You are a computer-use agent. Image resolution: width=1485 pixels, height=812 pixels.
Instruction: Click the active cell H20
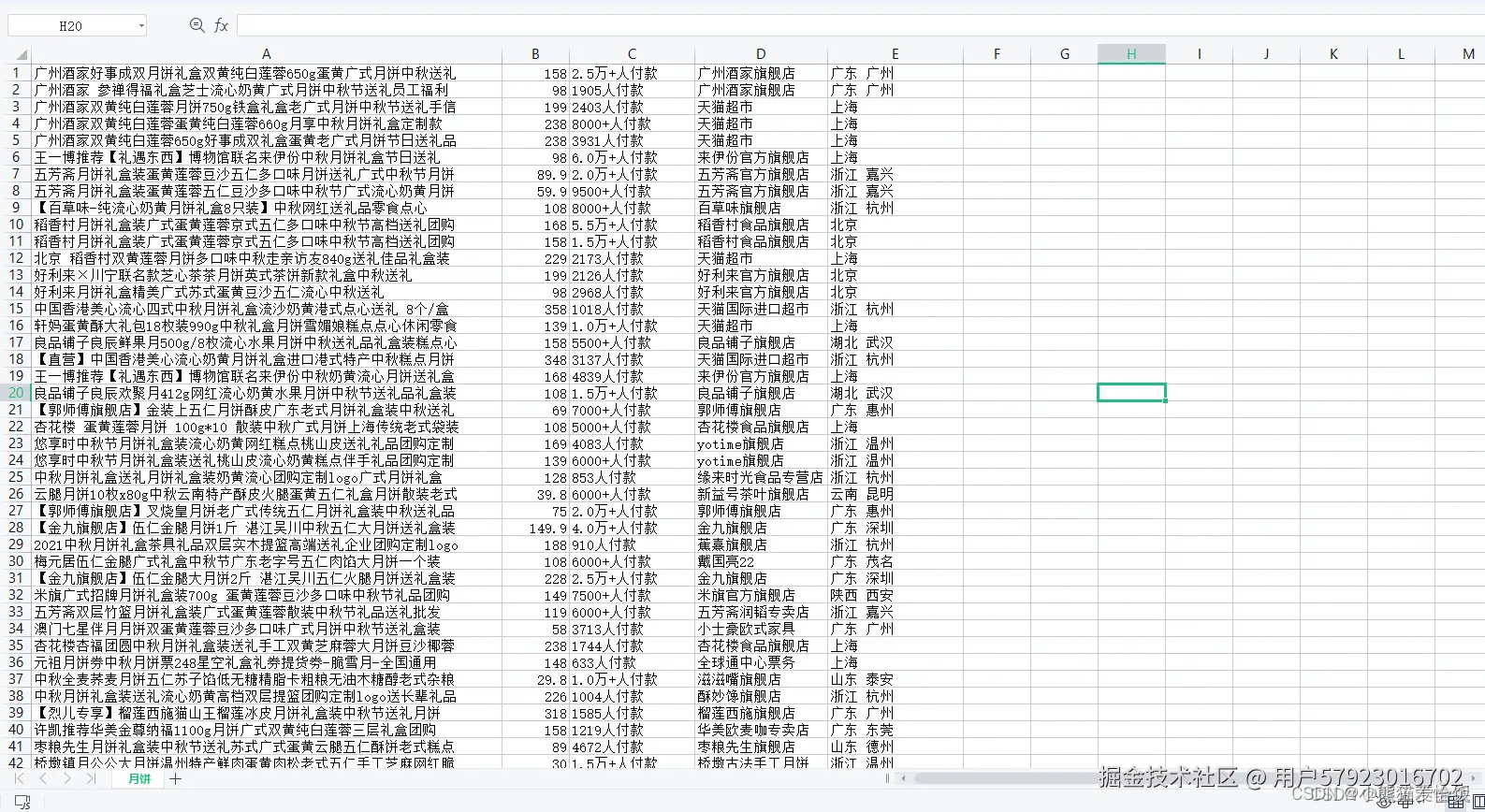pyautogui.click(x=1131, y=393)
